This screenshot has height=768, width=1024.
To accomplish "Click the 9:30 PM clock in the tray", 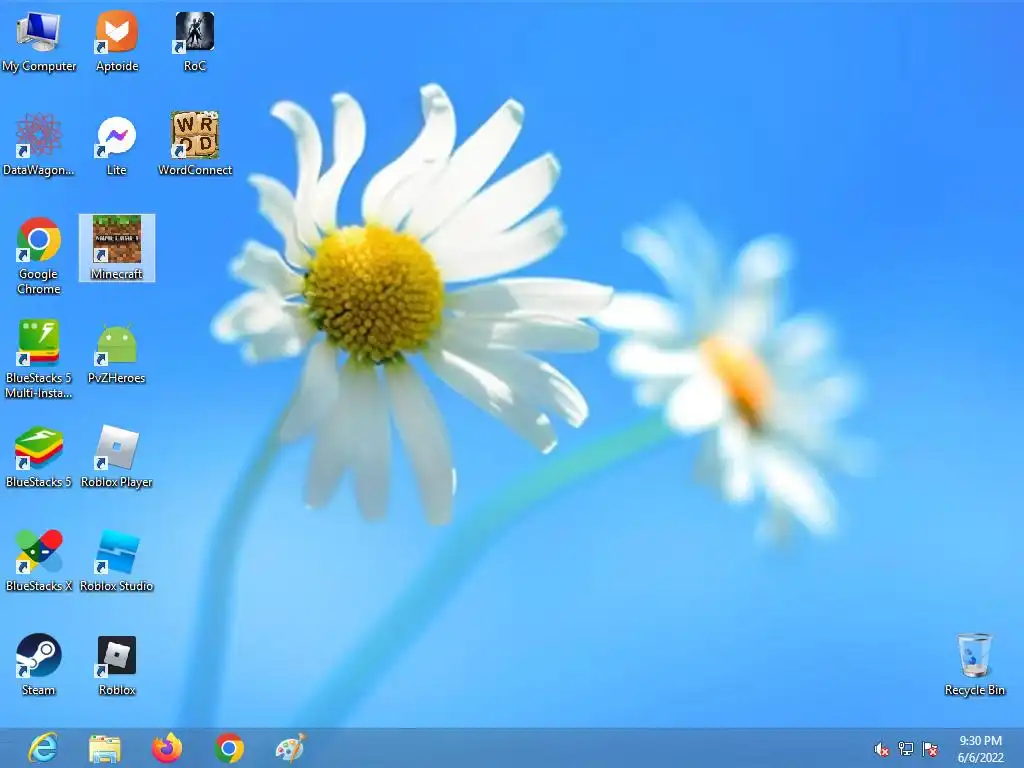I will tap(980, 741).
